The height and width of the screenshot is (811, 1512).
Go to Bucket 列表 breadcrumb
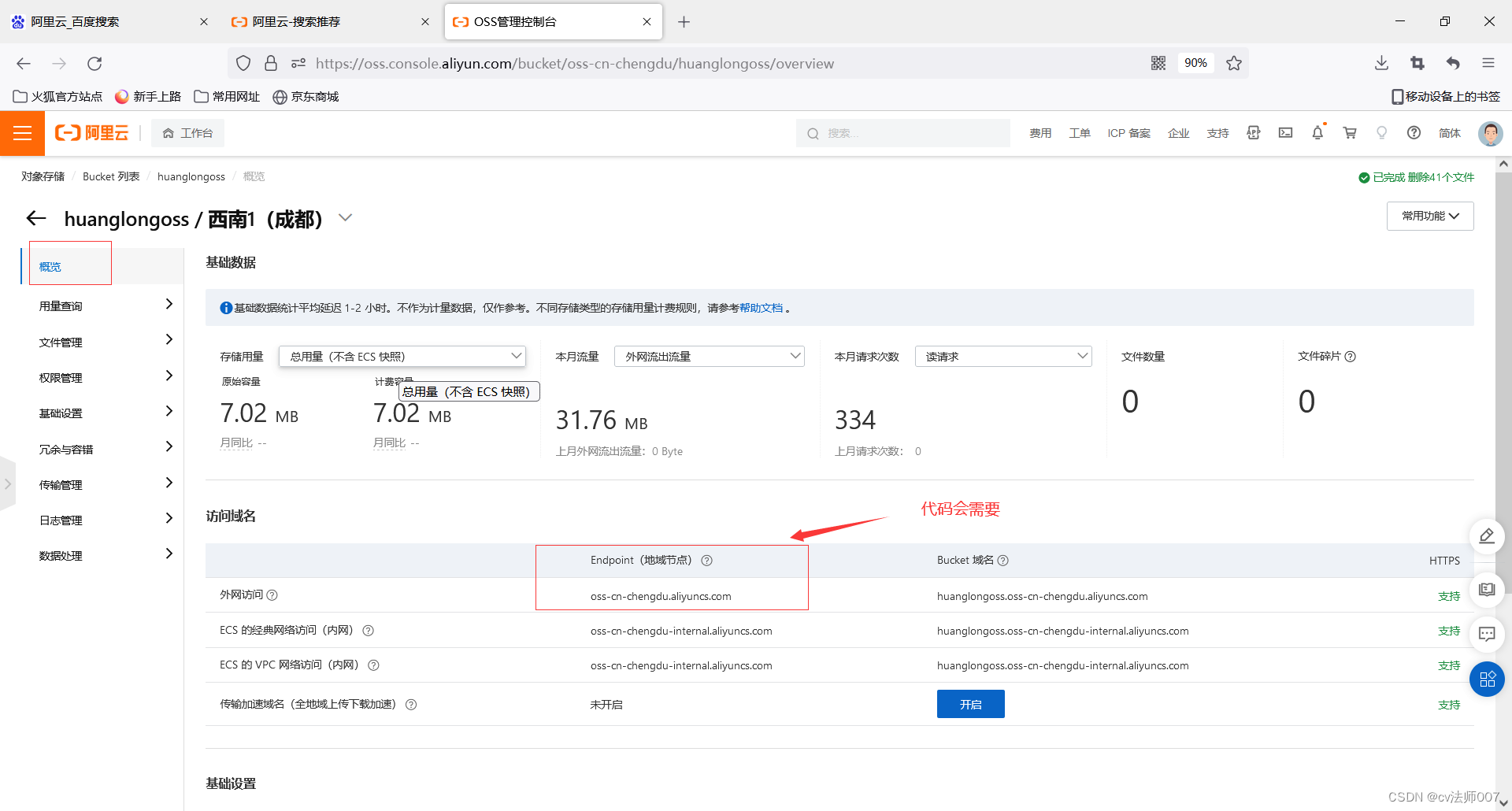coord(111,176)
